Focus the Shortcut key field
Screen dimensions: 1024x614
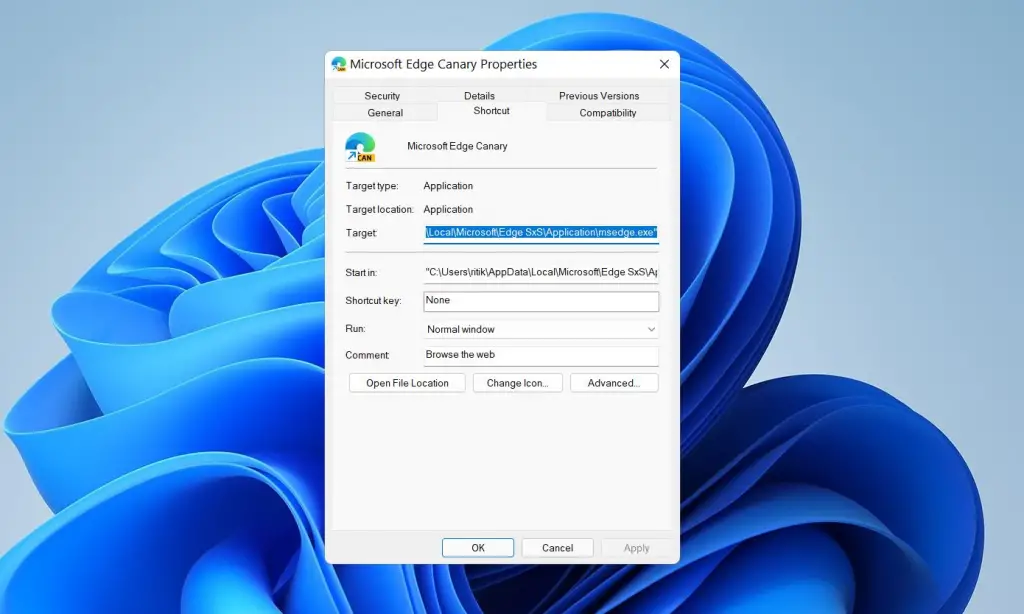click(541, 300)
